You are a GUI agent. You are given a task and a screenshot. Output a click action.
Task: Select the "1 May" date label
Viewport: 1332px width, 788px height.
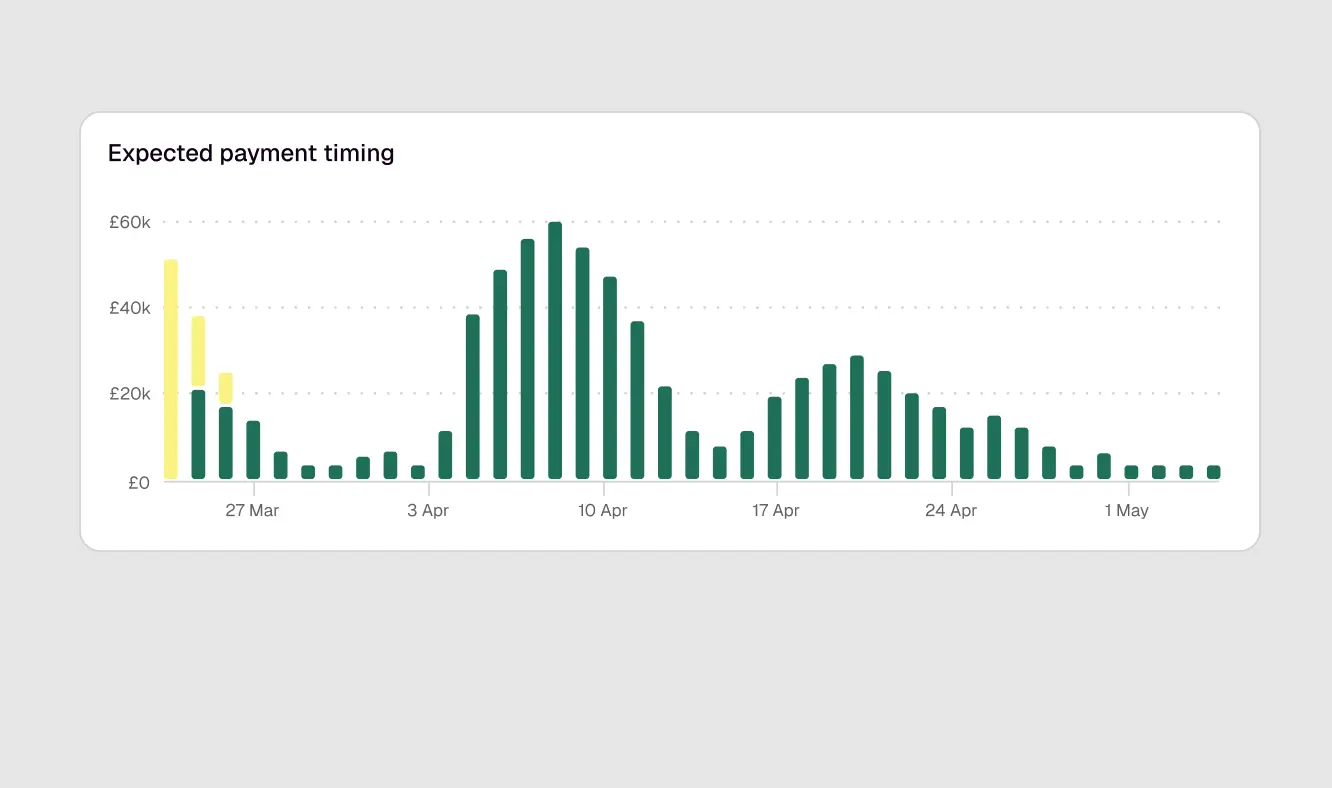coord(1127,511)
